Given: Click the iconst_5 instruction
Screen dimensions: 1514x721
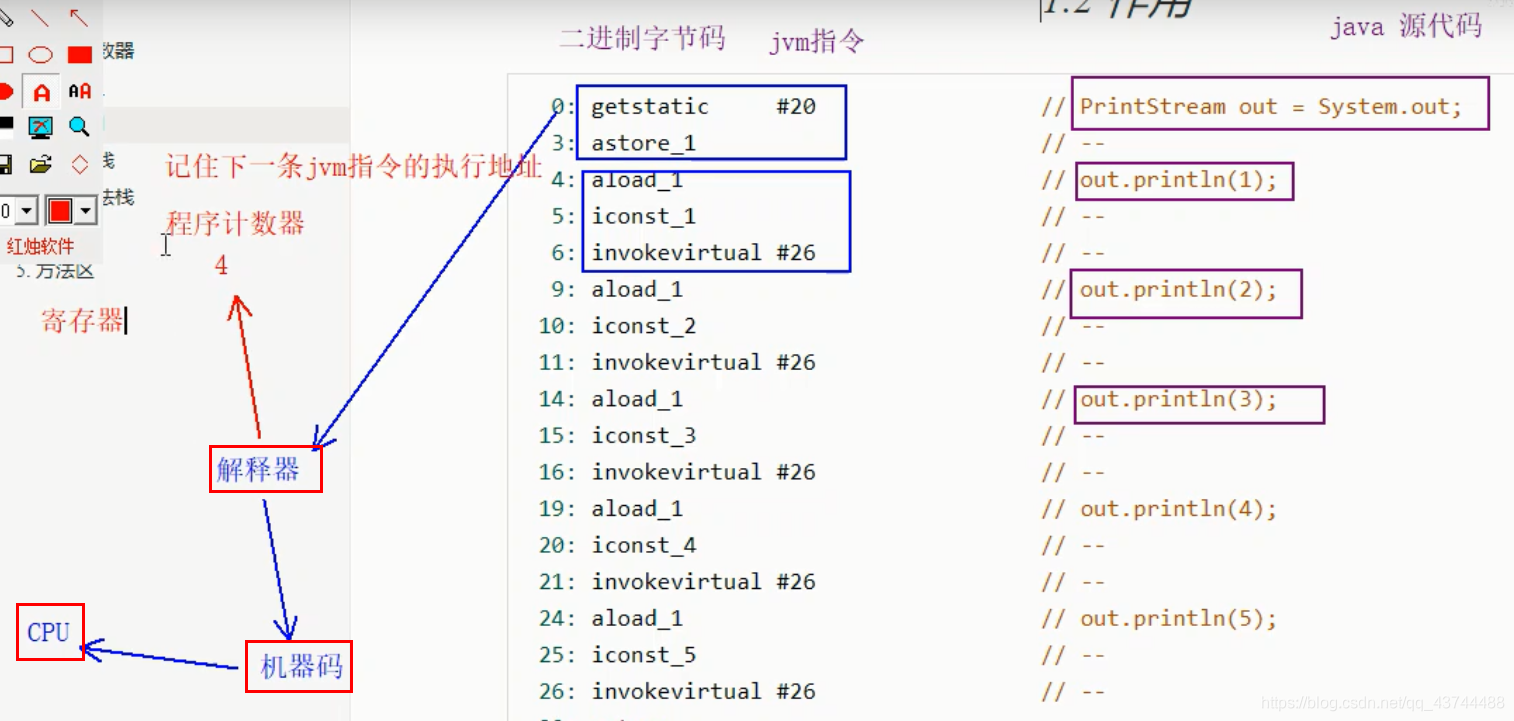Looking at the screenshot, I should click(x=643, y=655).
